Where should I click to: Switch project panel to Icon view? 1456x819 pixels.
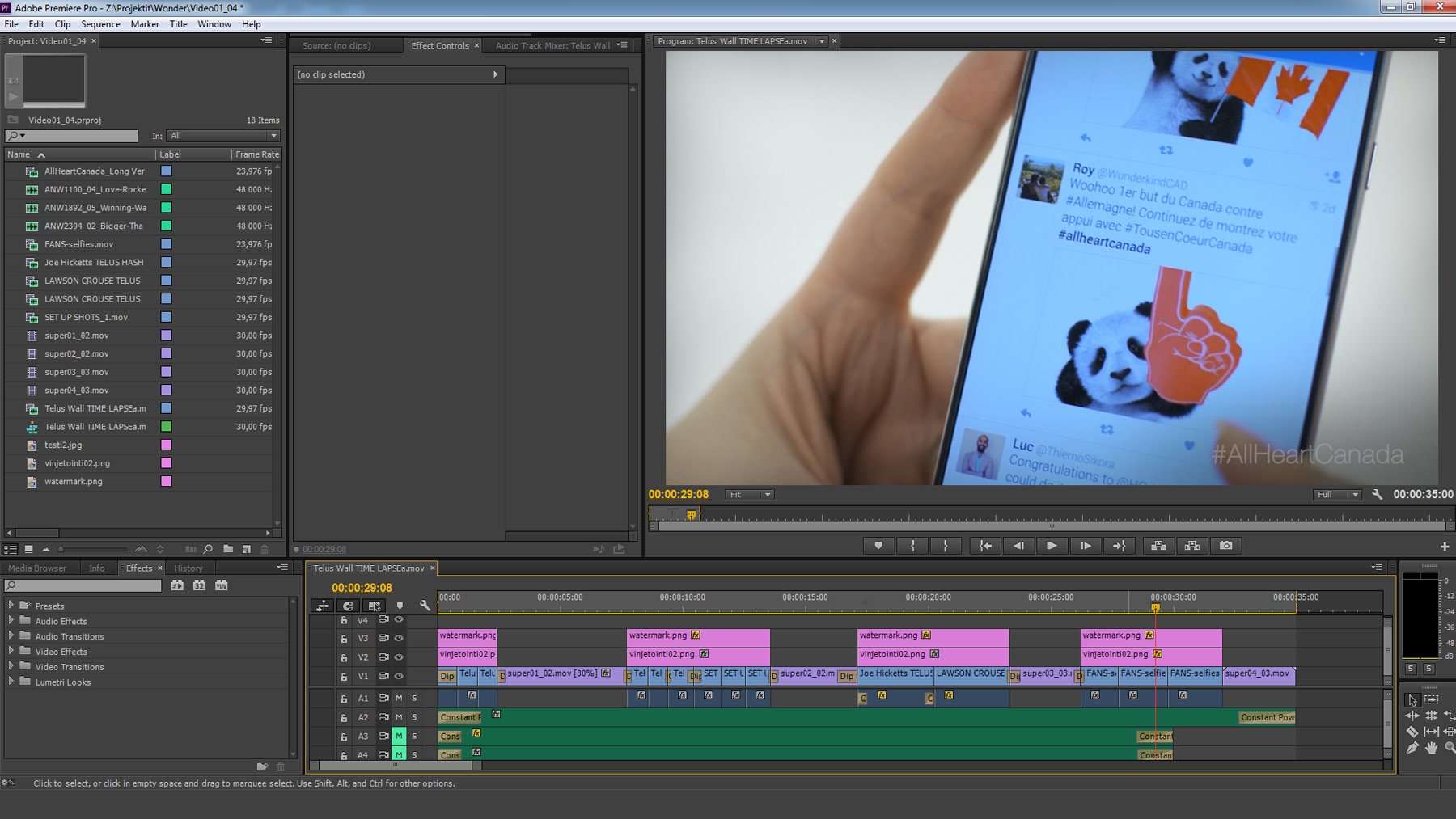[29, 549]
